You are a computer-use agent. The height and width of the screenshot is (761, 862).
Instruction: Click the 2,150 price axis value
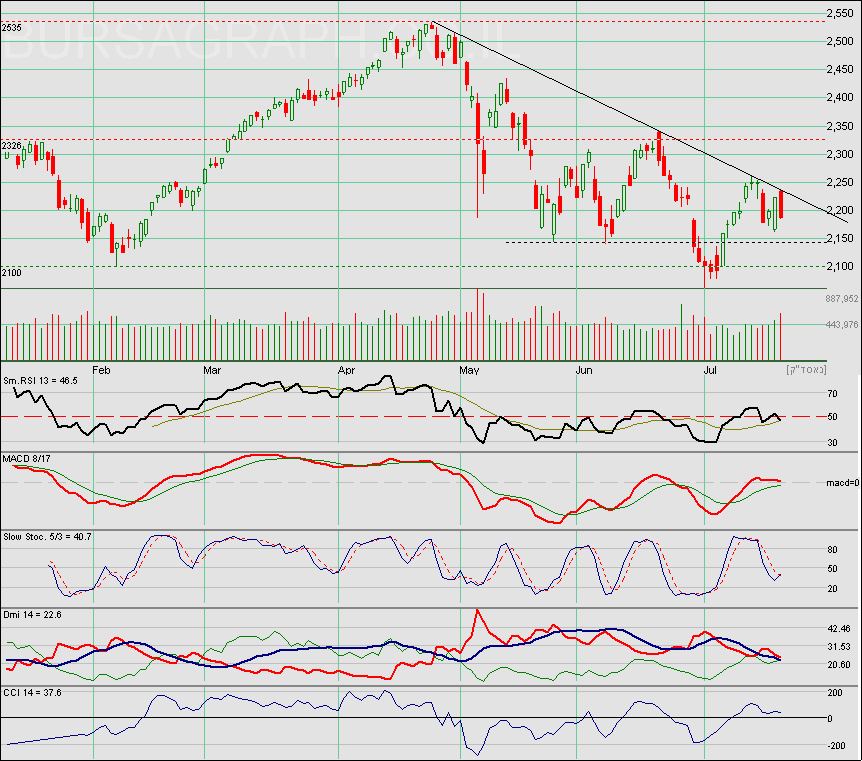click(x=840, y=239)
